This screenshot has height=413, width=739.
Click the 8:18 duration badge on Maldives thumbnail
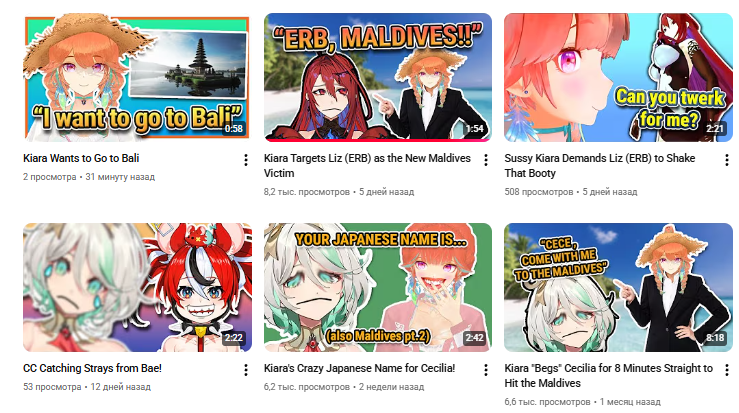(714, 338)
